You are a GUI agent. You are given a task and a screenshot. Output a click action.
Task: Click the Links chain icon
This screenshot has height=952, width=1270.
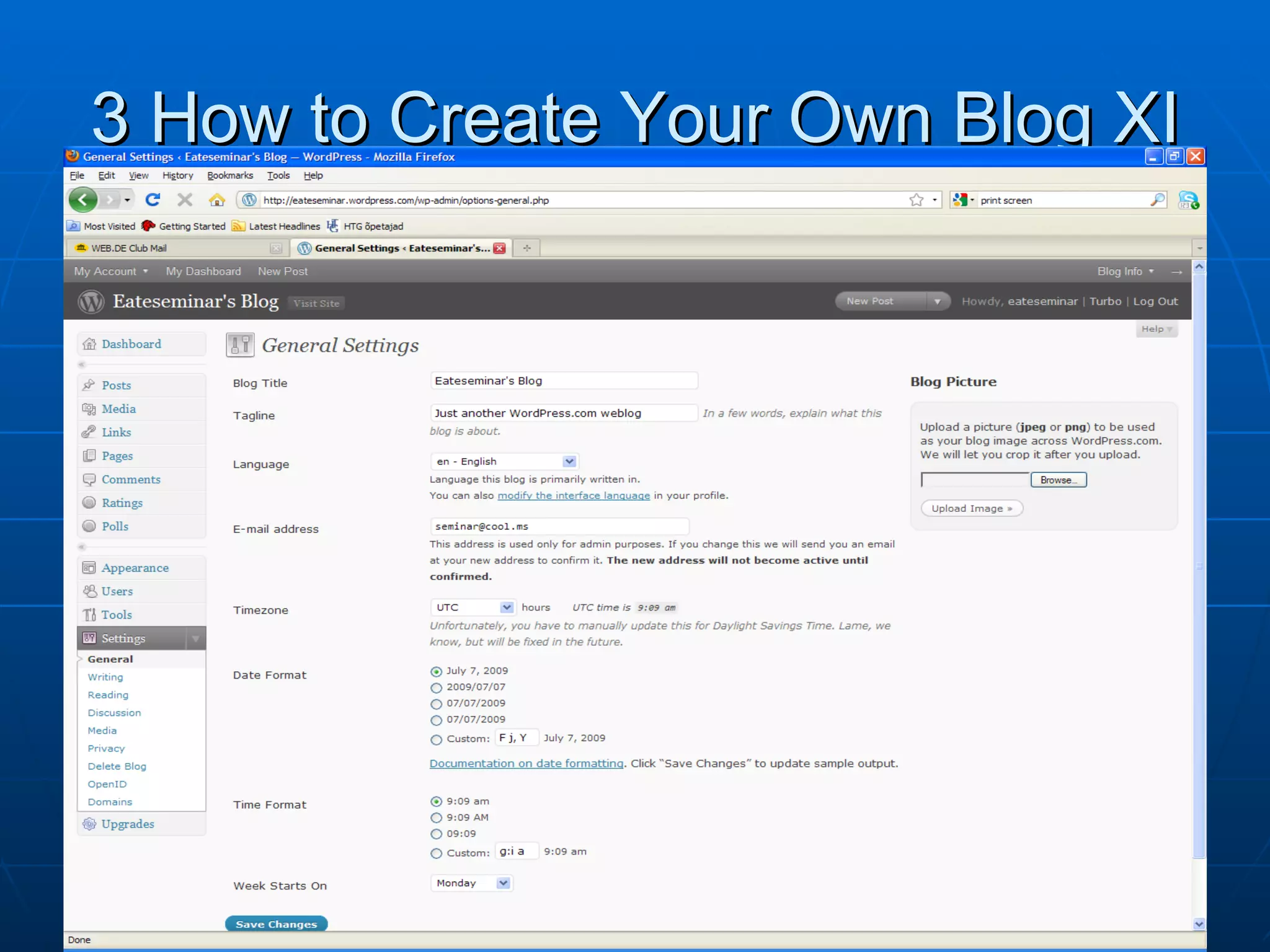point(89,432)
